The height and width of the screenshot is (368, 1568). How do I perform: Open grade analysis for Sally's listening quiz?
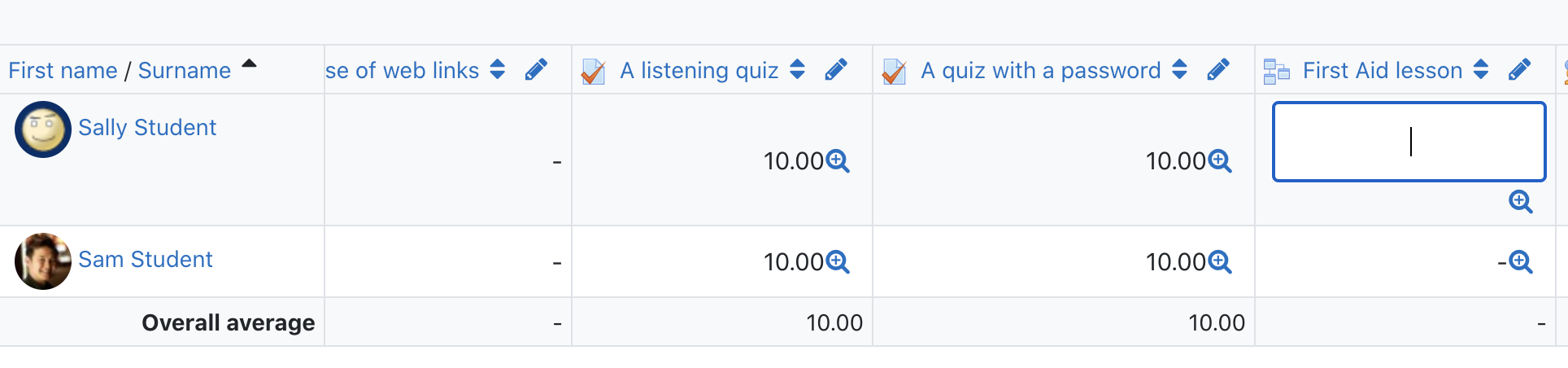pos(838,161)
